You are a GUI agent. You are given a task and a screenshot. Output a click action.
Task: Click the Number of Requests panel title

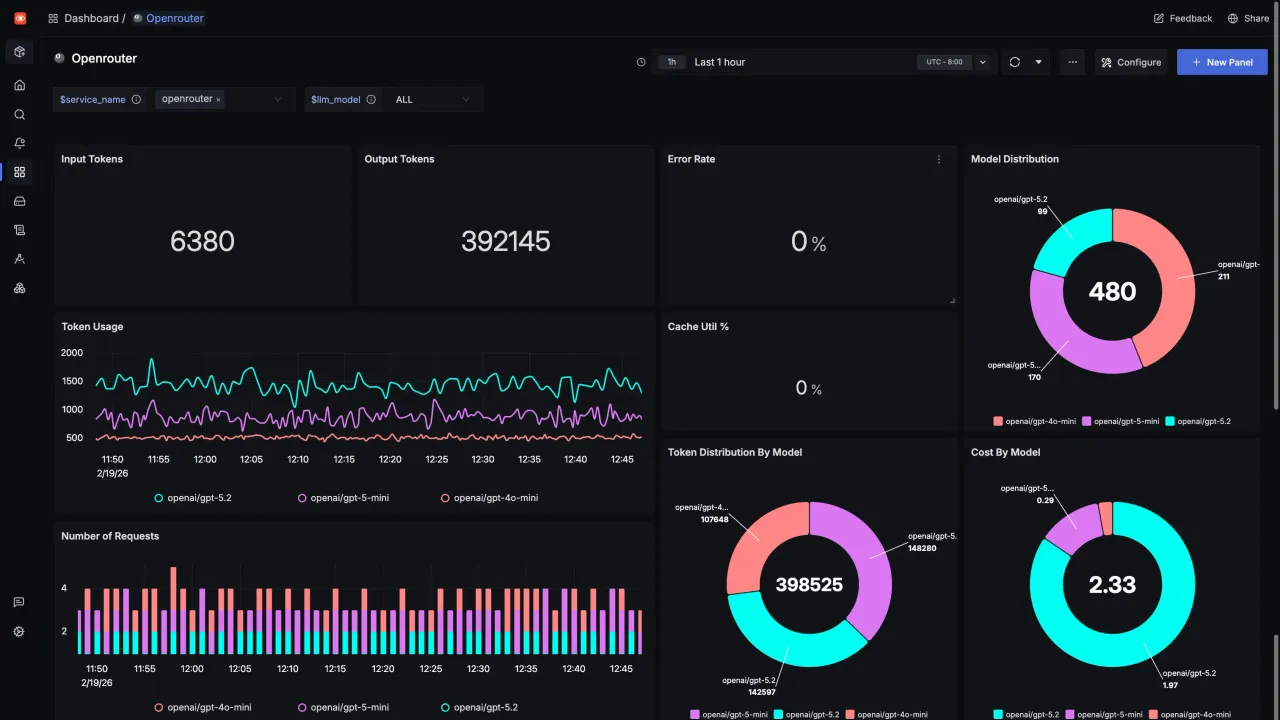(x=110, y=536)
